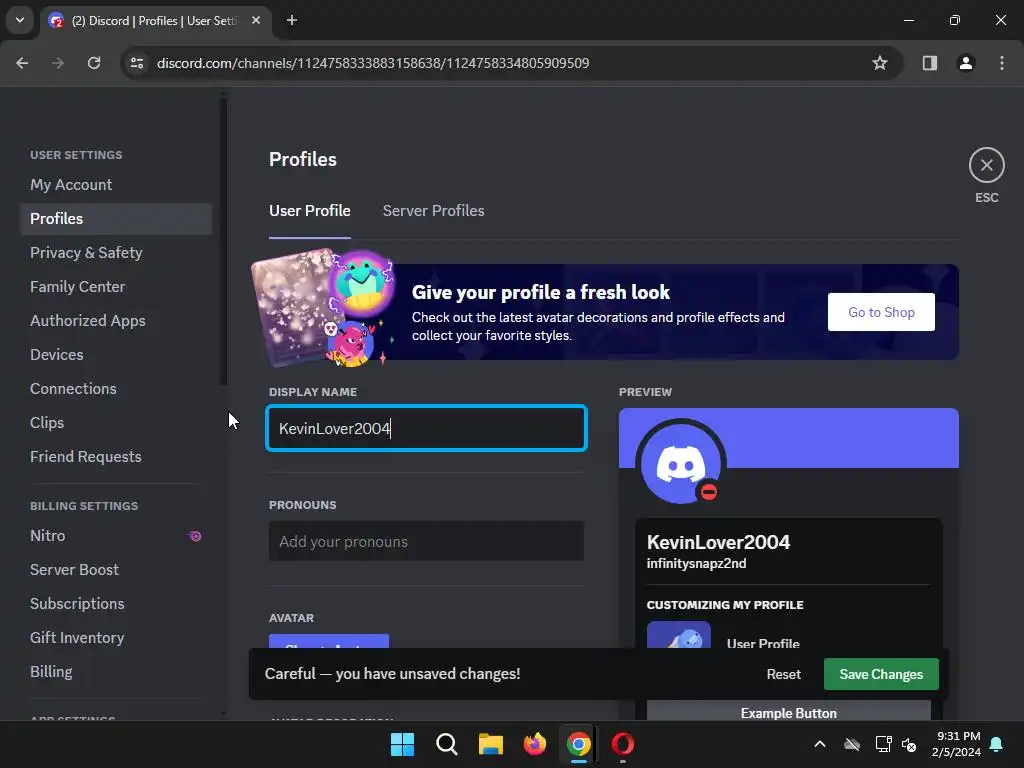Click the User Profile activity thumbnail
The height and width of the screenshot is (768, 1024).
click(679, 635)
